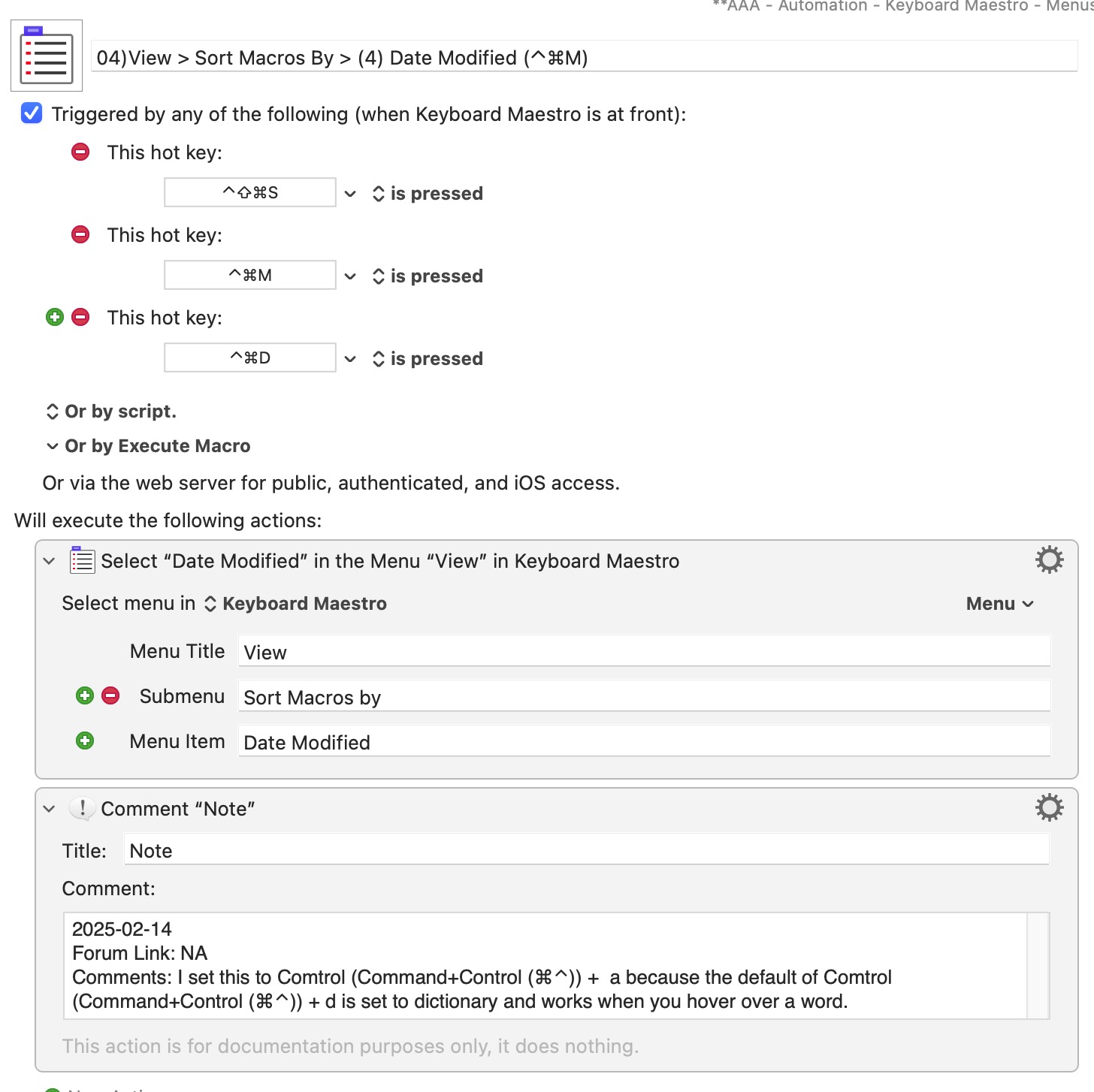1094x1092 pixels.
Task: Click the Comment action exclamation icon
Action: click(82, 808)
